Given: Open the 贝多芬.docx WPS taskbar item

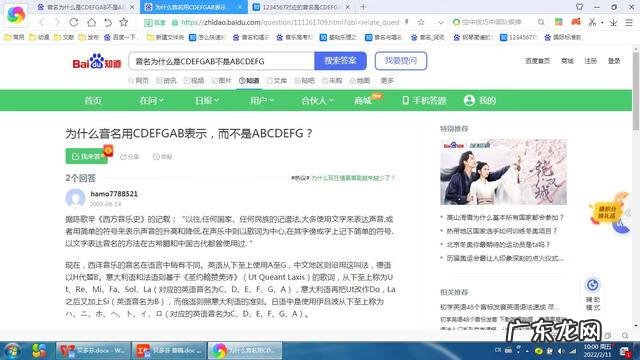Looking at the screenshot, I should coord(93,351).
